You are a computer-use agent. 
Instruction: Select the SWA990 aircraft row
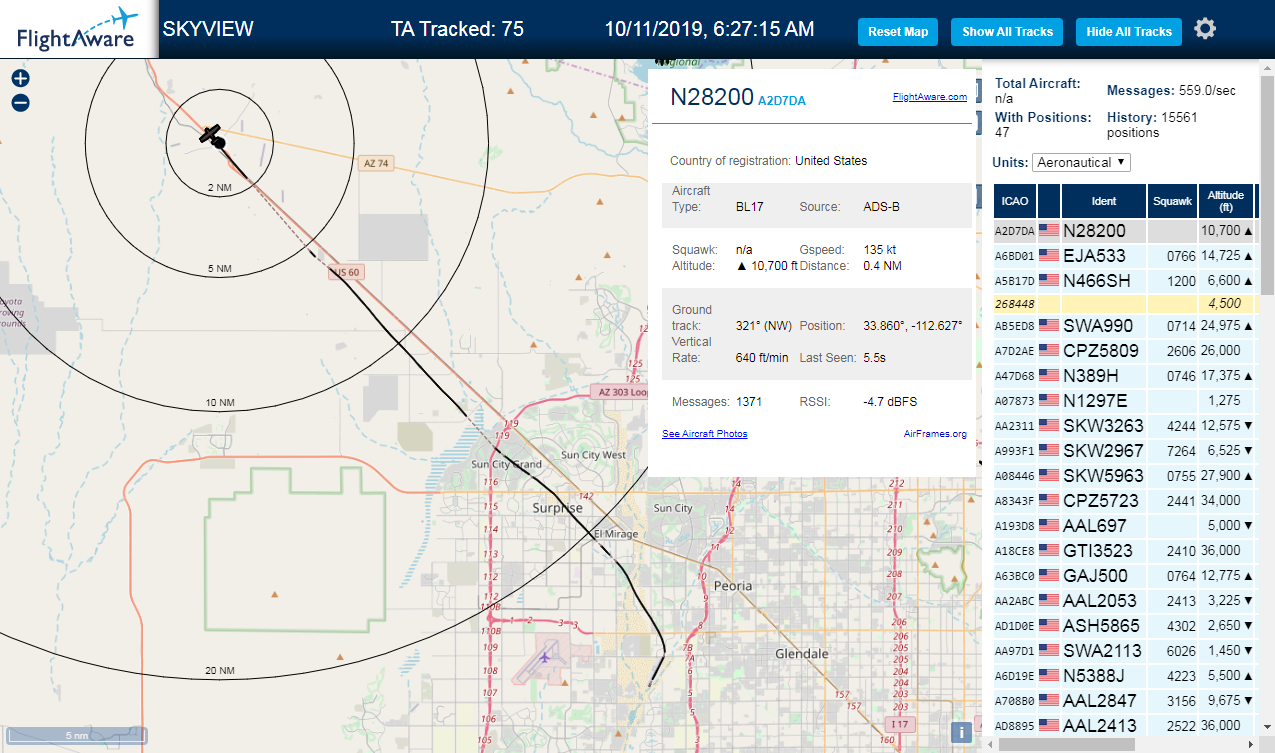coord(1124,326)
